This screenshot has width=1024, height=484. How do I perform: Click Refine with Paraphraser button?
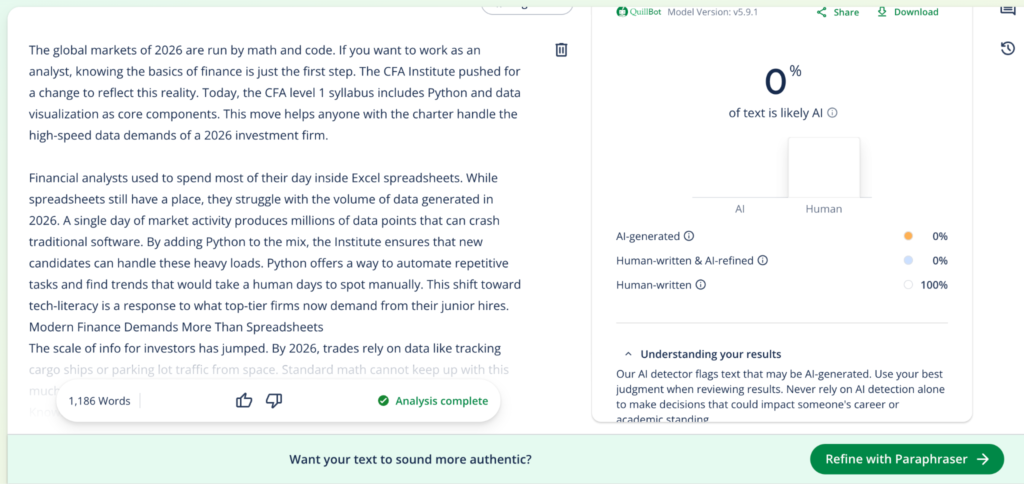tap(906, 459)
